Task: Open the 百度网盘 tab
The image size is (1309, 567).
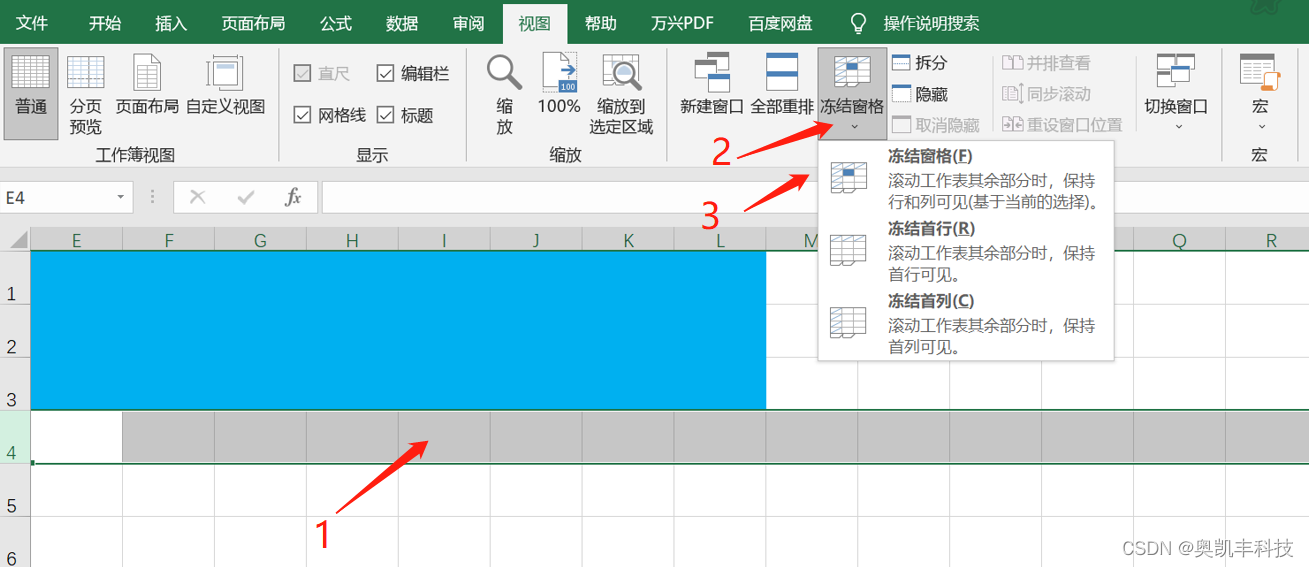Action: pyautogui.click(x=780, y=23)
